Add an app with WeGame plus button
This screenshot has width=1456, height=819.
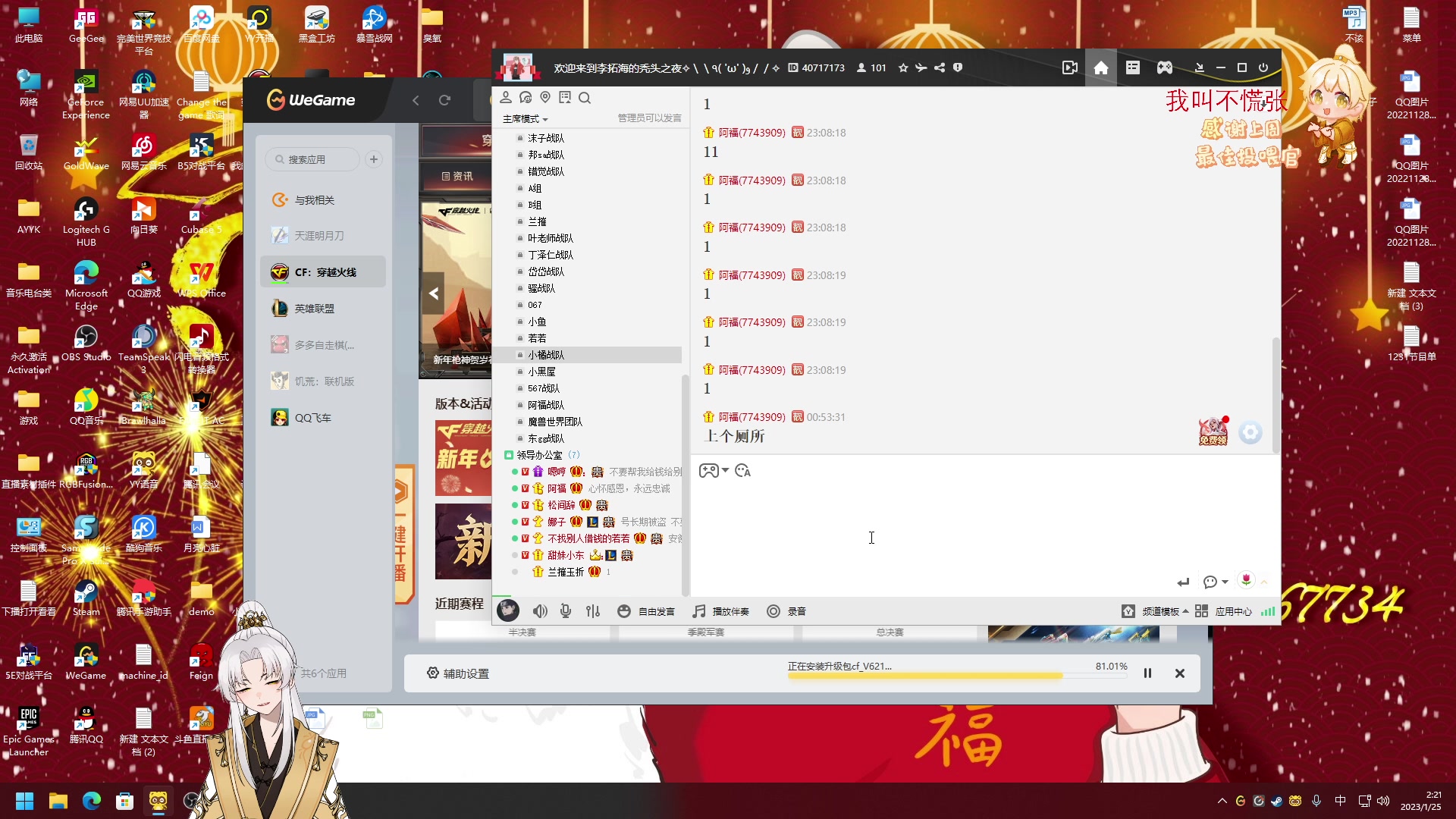coord(374,159)
